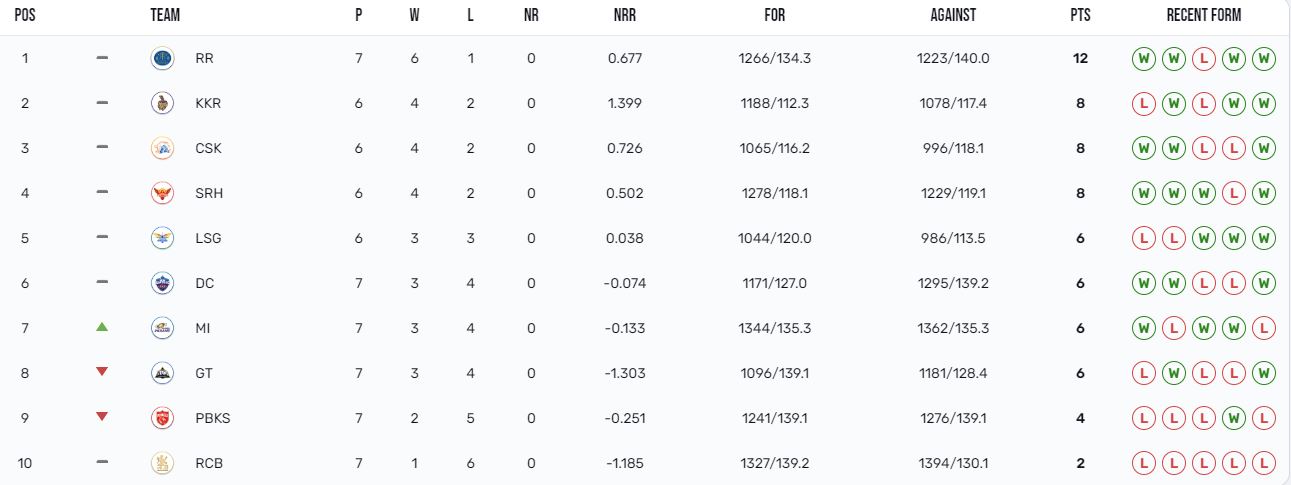Click the KKR team logo

(x=161, y=103)
